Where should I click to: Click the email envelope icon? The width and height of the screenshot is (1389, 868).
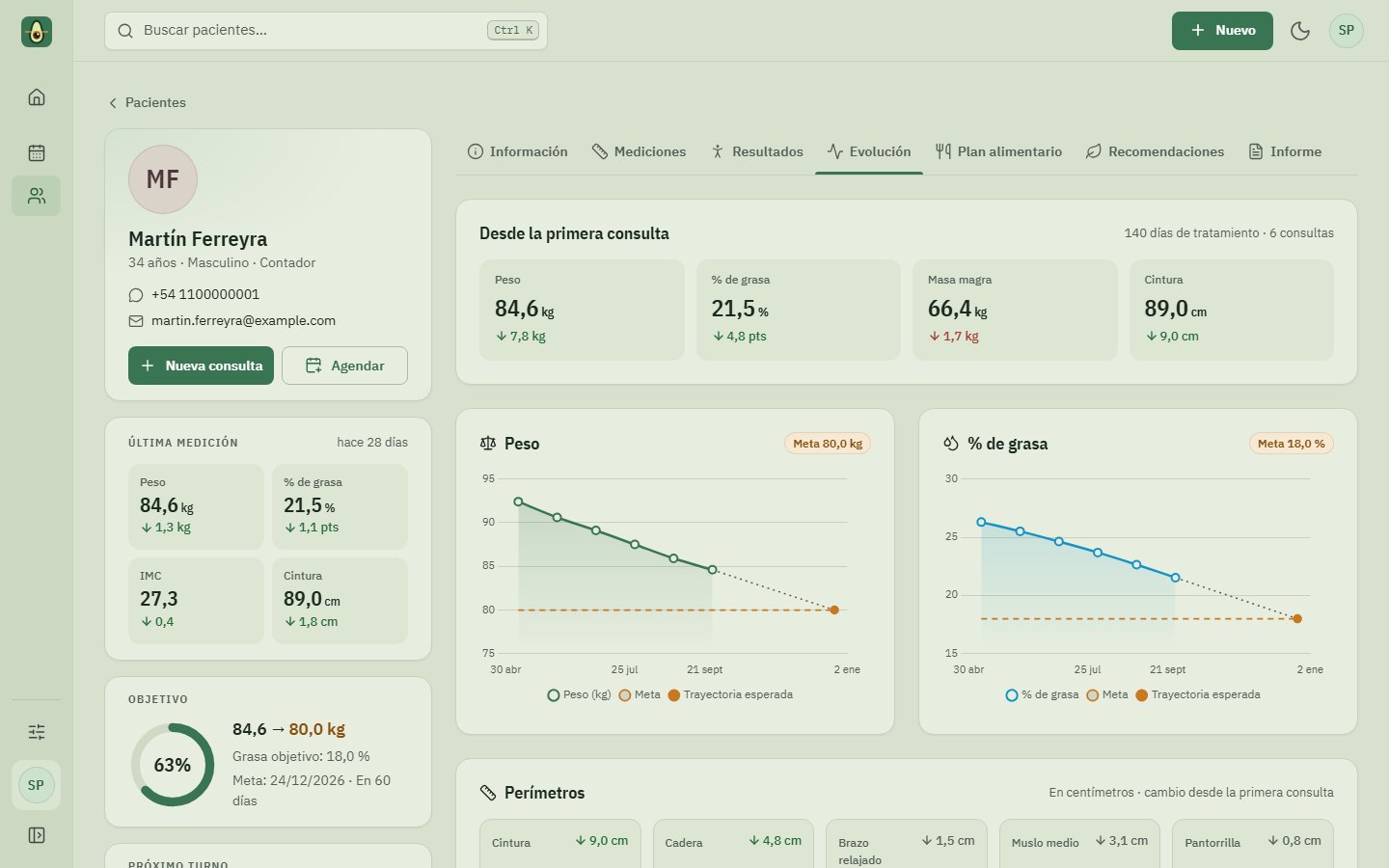point(136,321)
